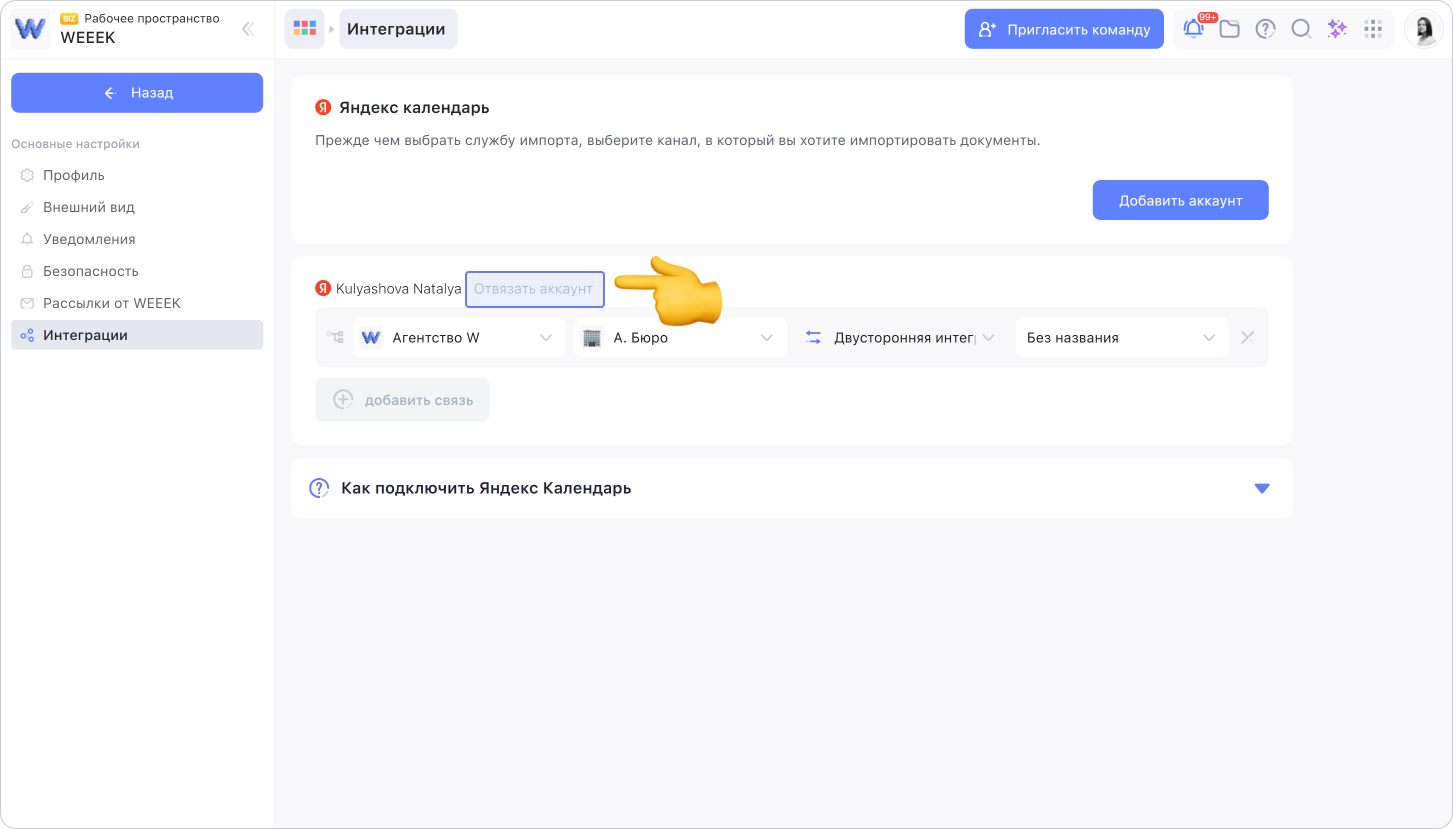The image size is (1453, 829).
Task: Go to Безопасность settings section
Action: (x=90, y=271)
